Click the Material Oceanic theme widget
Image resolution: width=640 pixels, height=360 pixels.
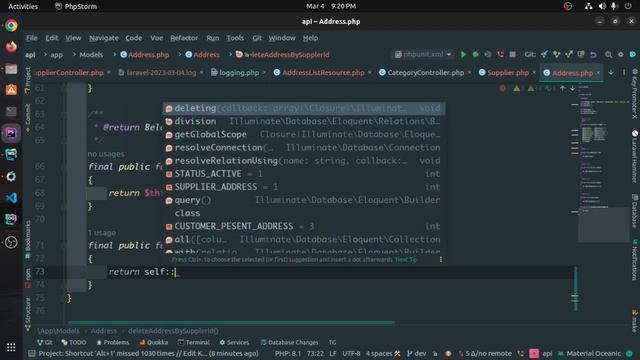(x=589, y=353)
